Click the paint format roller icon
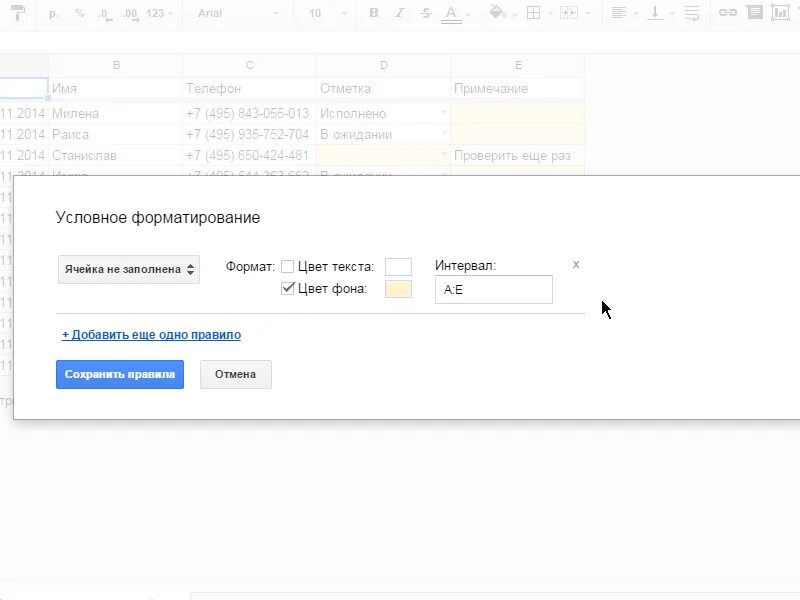Screen dimensions: 800x600 coord(18,13)
